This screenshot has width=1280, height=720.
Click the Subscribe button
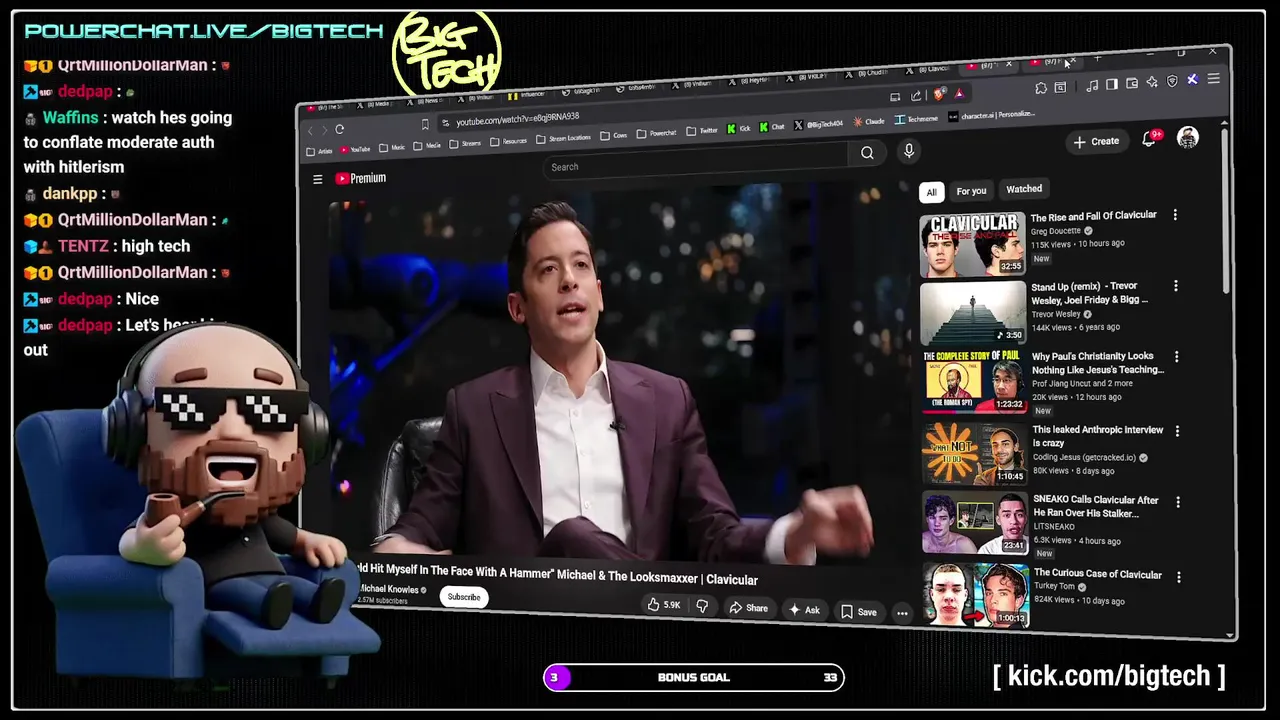(463, 597)
